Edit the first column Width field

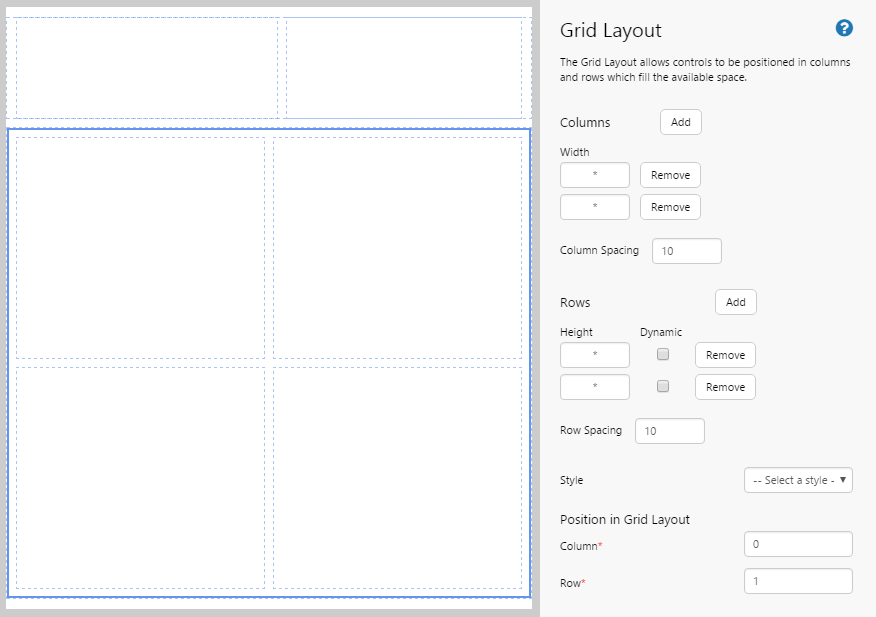pyautogui.click(x=595, y=175)
